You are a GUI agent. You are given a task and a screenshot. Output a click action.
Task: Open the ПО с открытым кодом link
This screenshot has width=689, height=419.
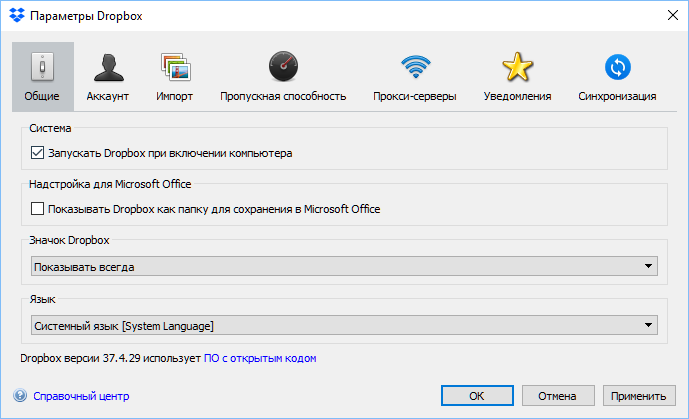[x=260, y=358]
